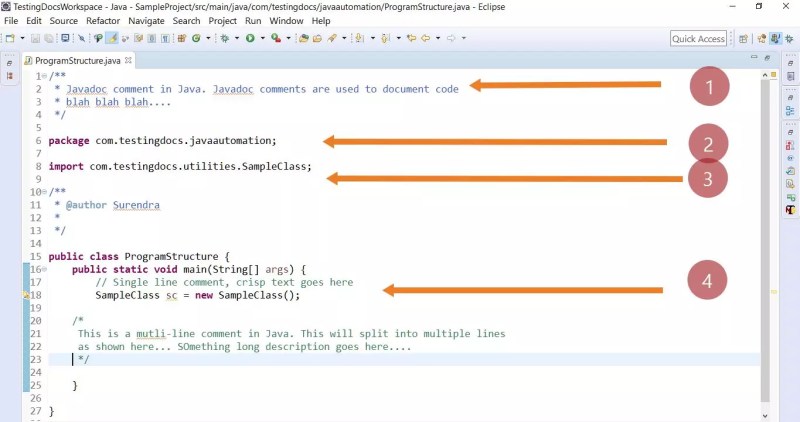Collapse the main method fold at line 16
Viewport: 800px width, 422px height.
[44, 269]
